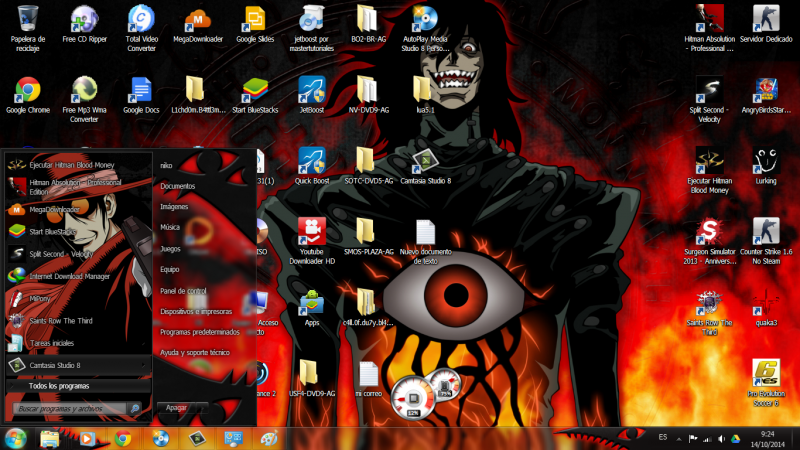Click the Buscar programas y archivos search box

pos(72,409)
